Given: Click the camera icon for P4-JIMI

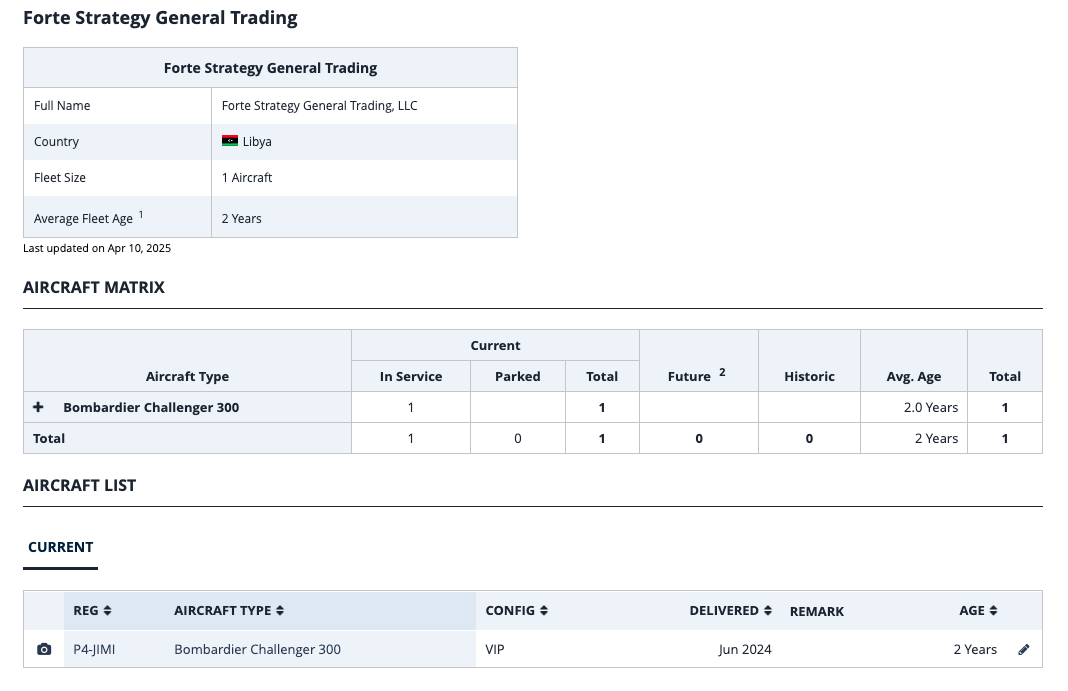Looking at the screenshot, I should pyautogui.click(x=44, y=649).
